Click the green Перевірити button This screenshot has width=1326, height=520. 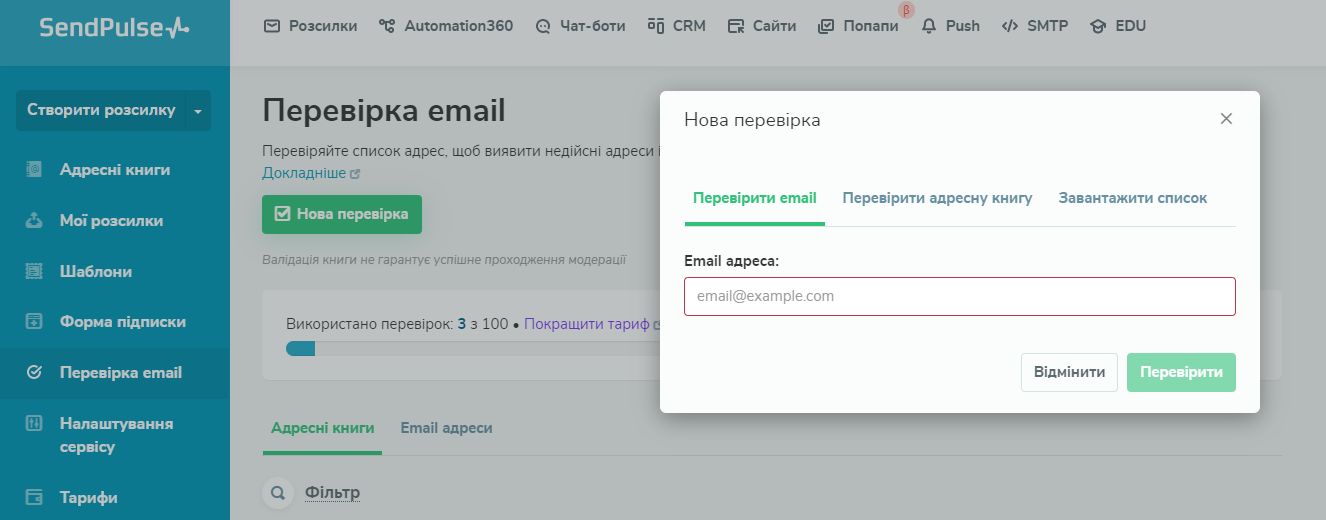click(x=1181, y=372)
